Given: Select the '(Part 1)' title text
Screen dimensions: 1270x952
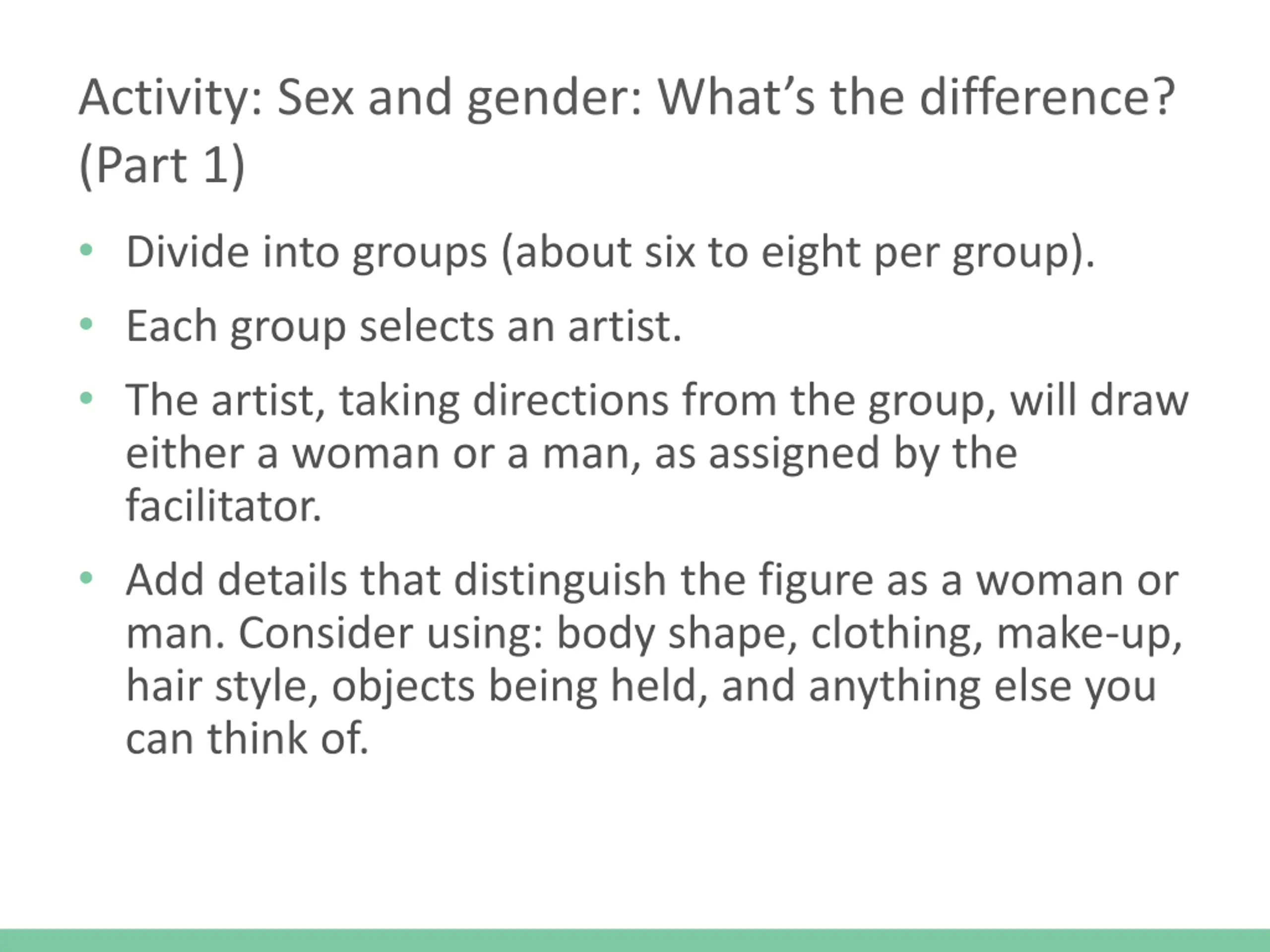Looking at the screenshot, I should (163, 166).
